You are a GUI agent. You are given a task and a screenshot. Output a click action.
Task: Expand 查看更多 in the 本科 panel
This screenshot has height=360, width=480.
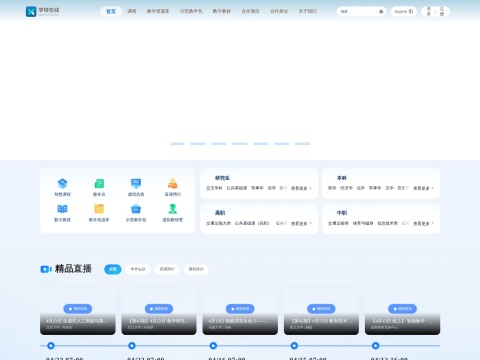[x=423, y=188]
